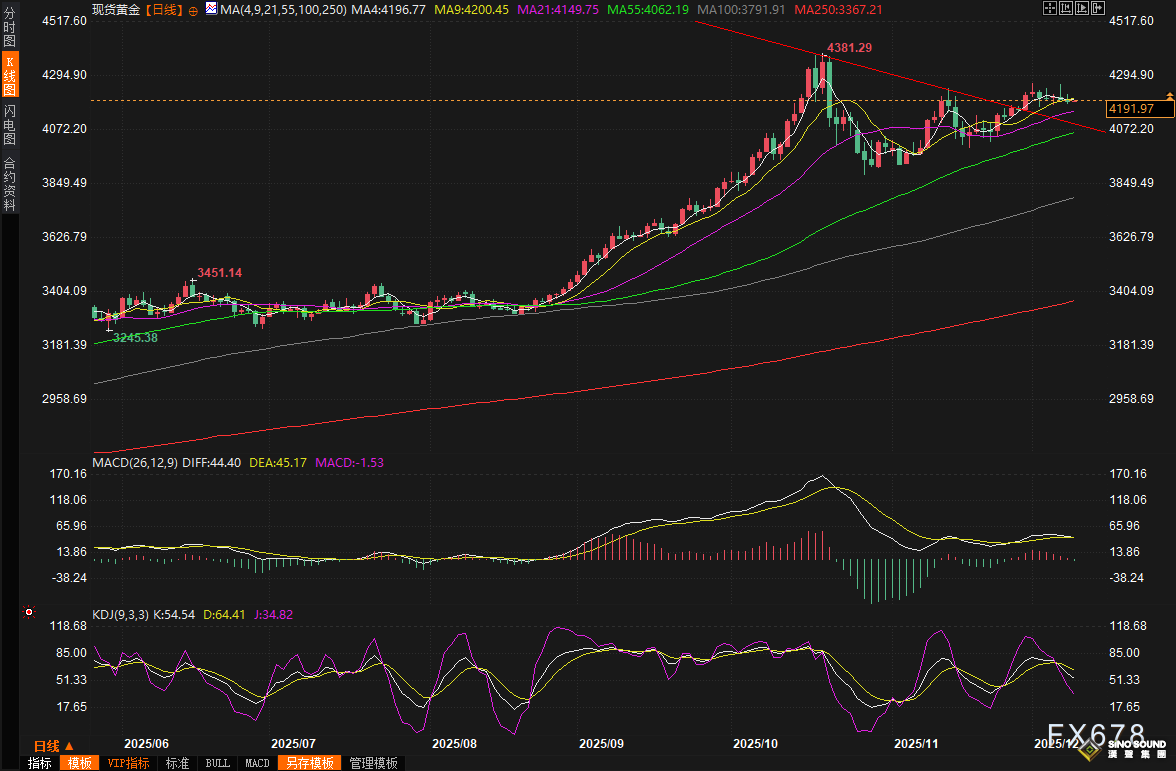Switch to 分时图 view
This screenshot has width=1176, height=771.
pos(10,28)
